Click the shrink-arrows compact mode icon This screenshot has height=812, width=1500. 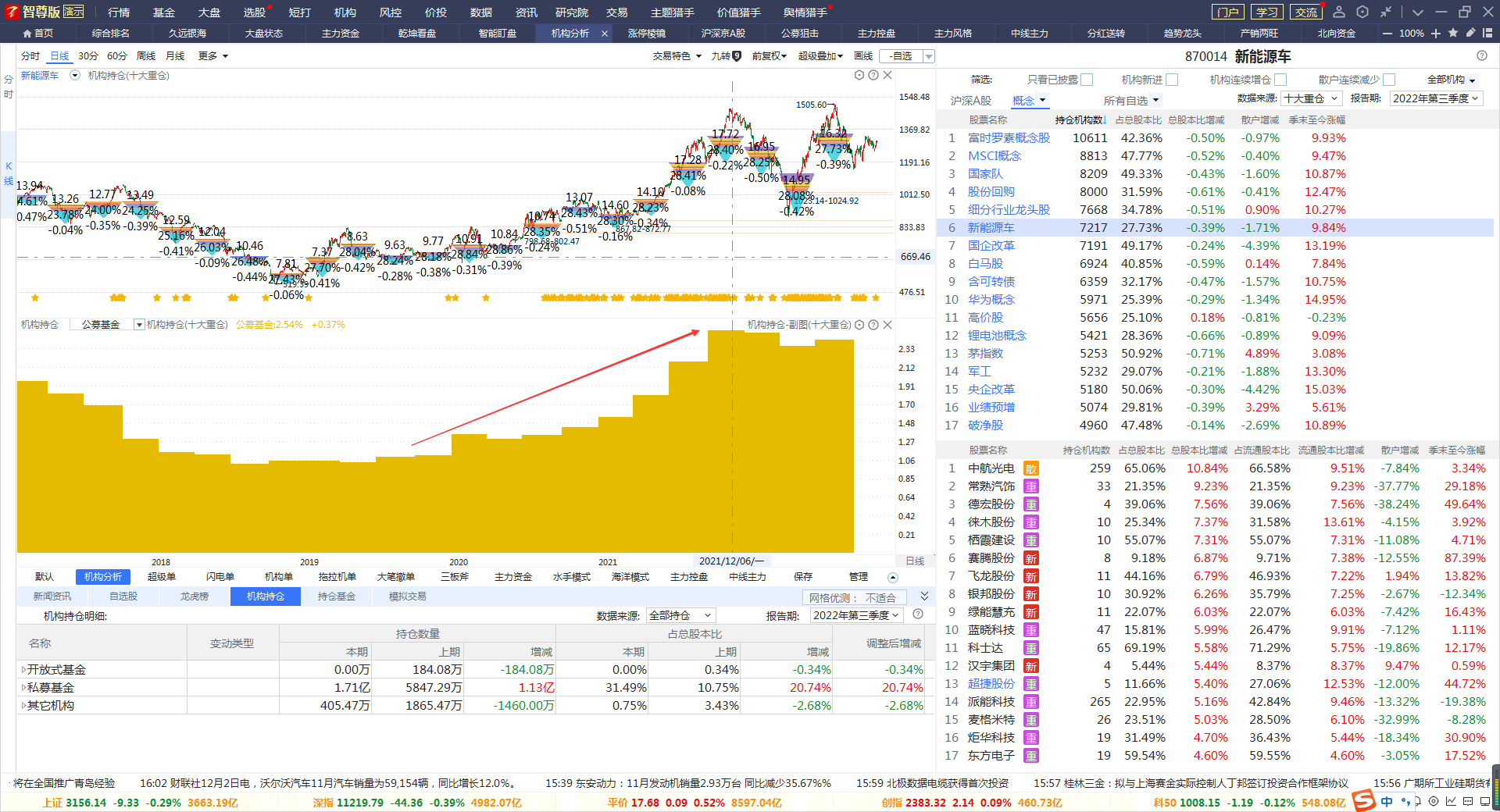click(1385, 12)
